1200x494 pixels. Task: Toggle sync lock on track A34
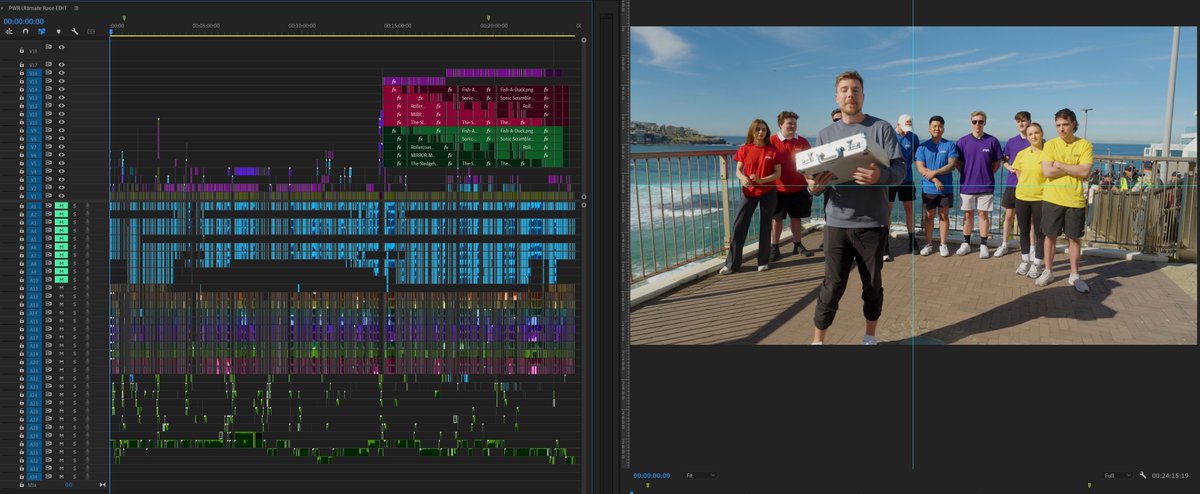(48, 477)
